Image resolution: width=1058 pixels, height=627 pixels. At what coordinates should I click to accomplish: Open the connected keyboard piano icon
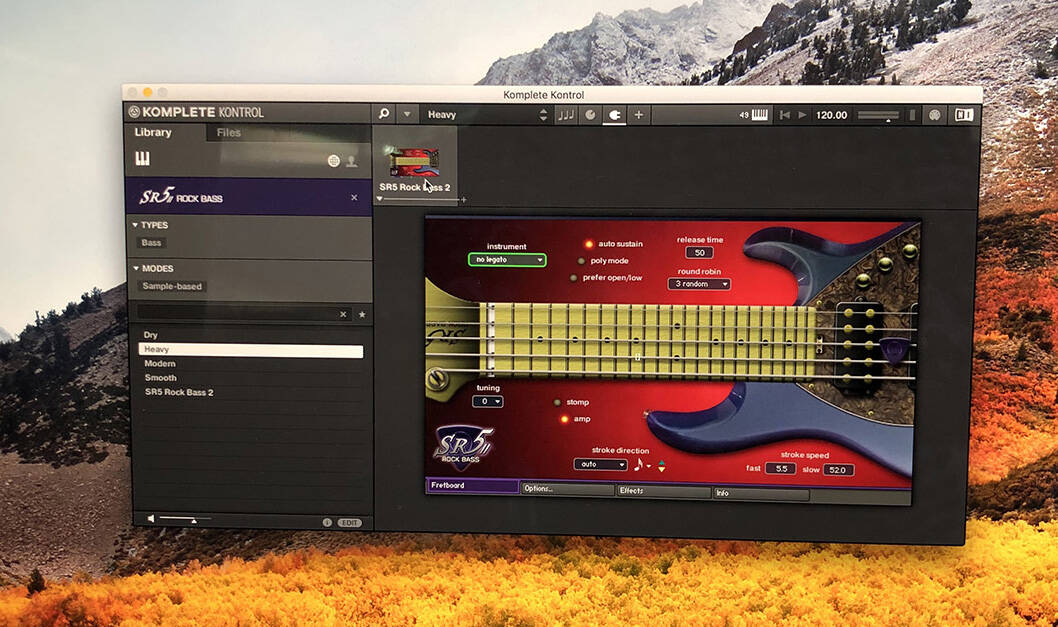[759, 115]
